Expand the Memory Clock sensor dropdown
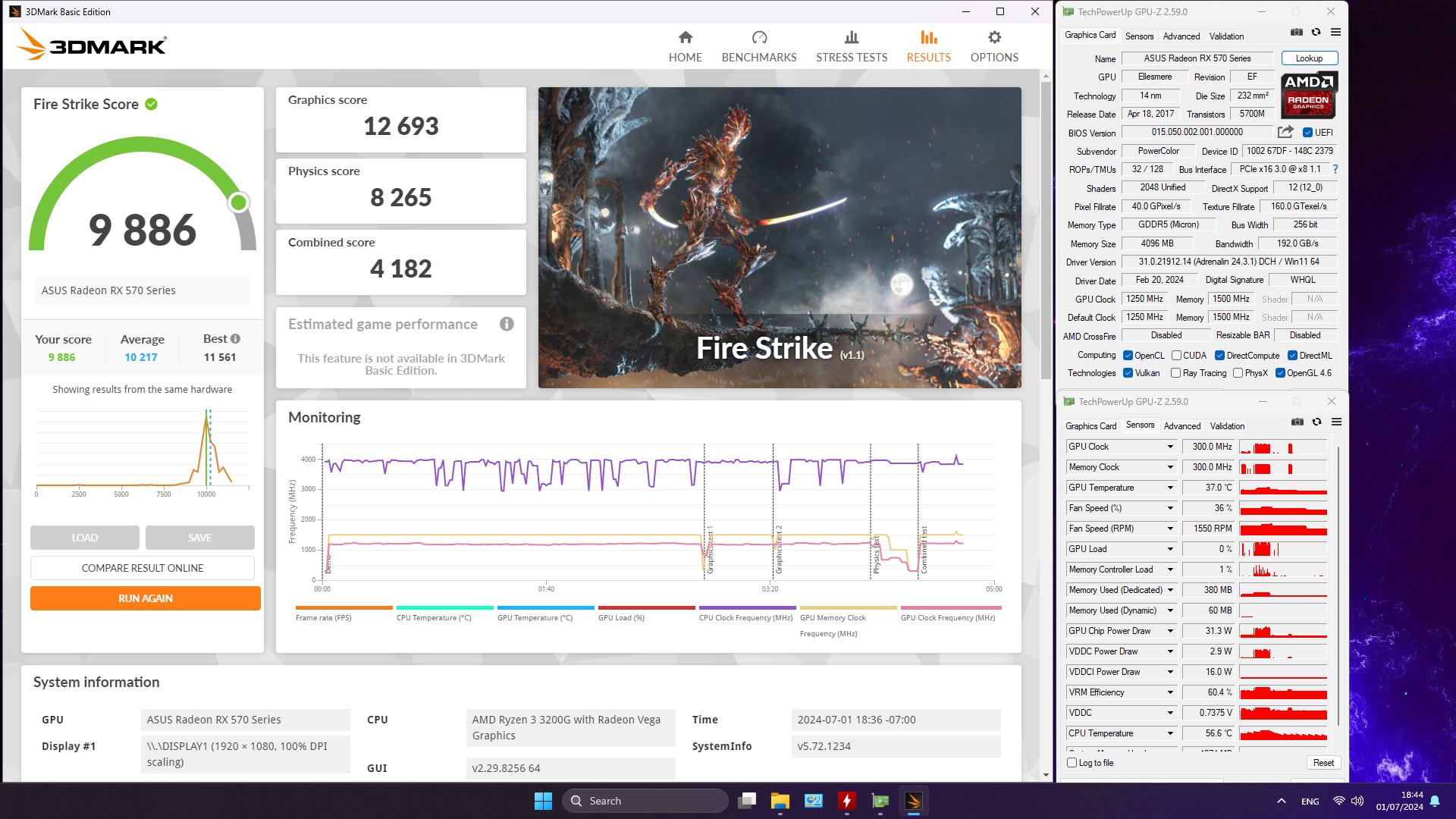Screen dimensions: 1456x819 1170,467
